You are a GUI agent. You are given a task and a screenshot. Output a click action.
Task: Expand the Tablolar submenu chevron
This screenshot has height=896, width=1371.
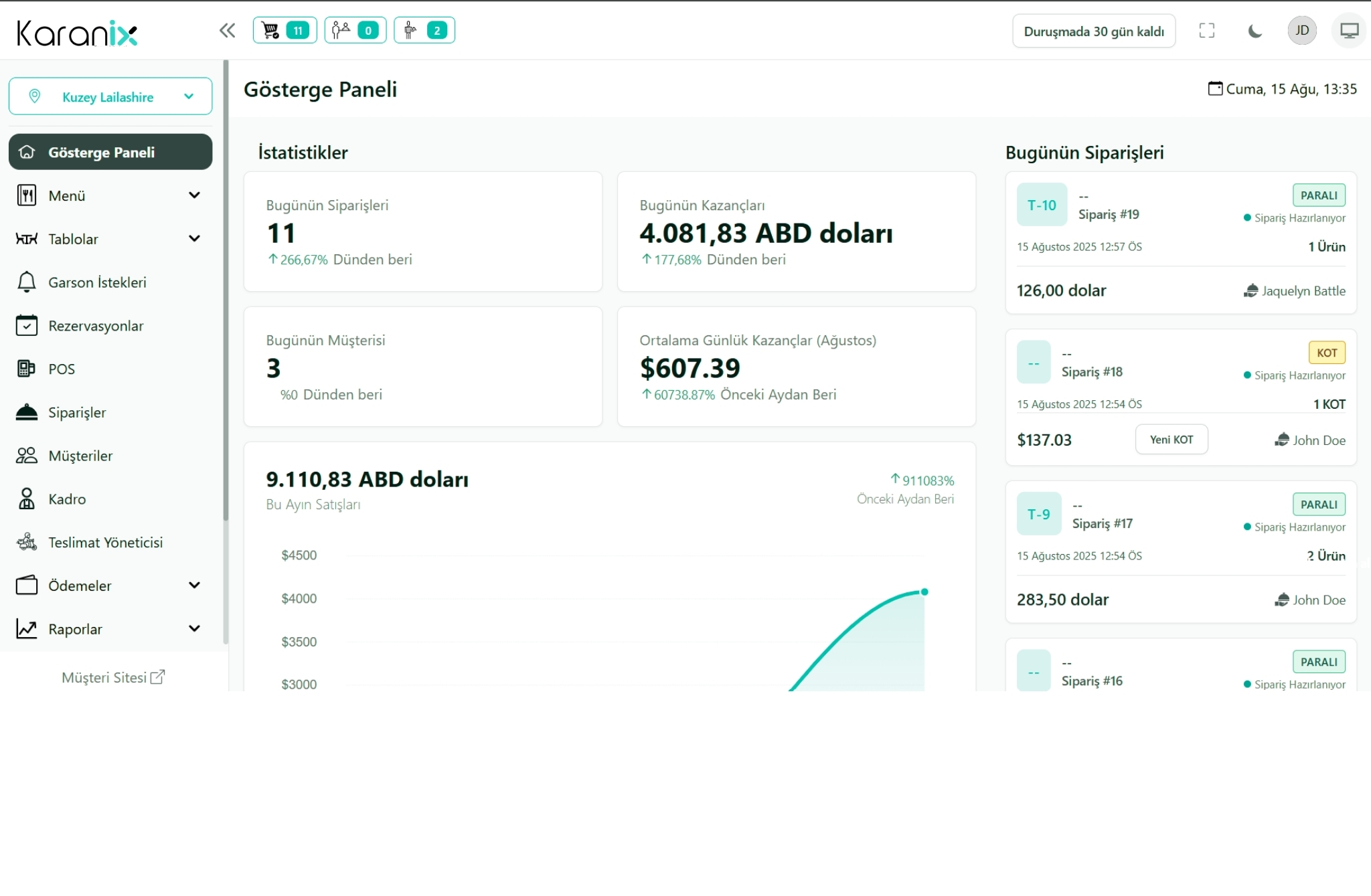194,239
